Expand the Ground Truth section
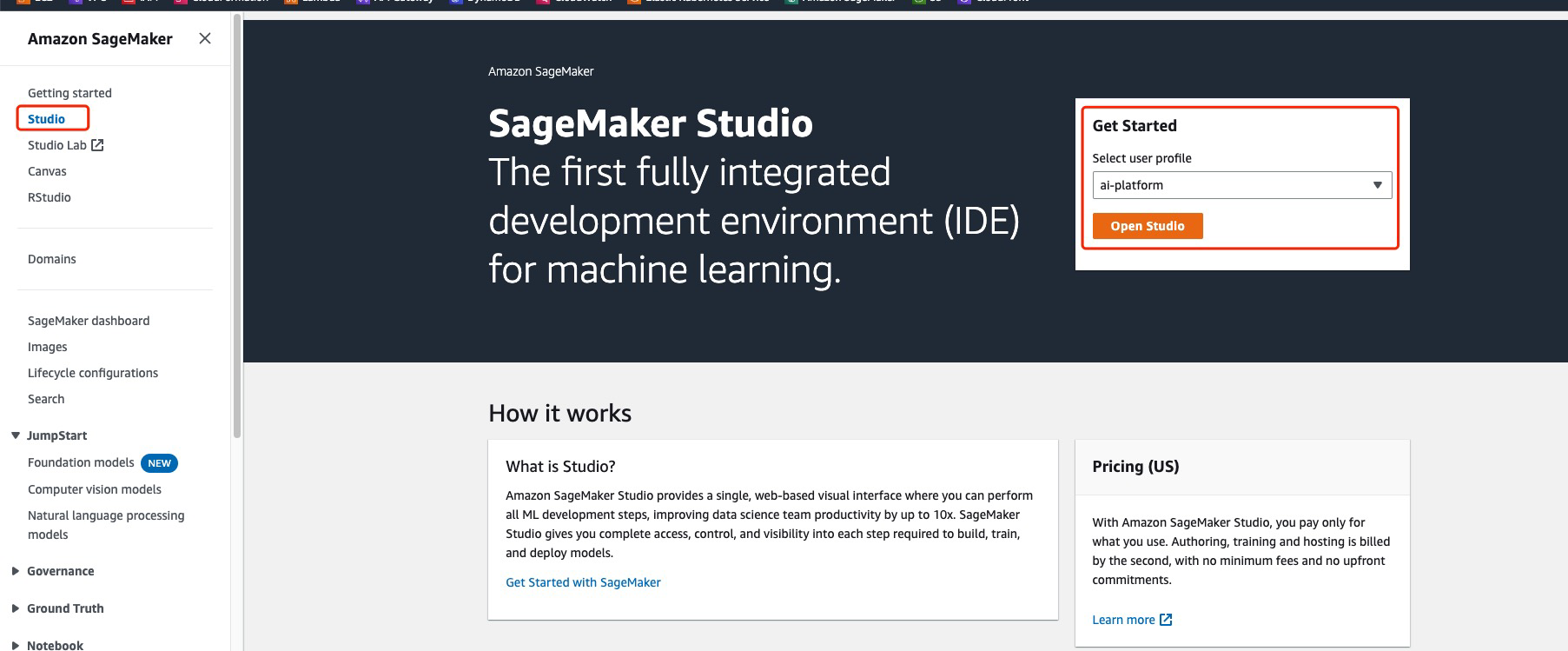Viewport: 1568px width, 651px height. [16, 608]
